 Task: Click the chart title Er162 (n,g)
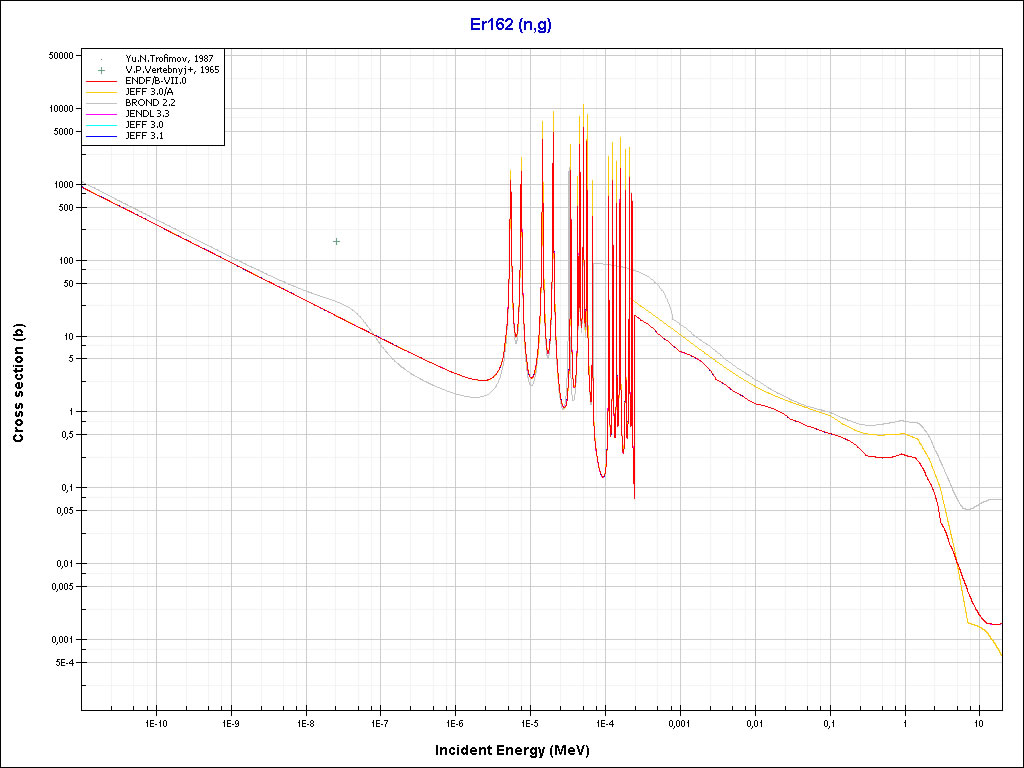(511, 25)
